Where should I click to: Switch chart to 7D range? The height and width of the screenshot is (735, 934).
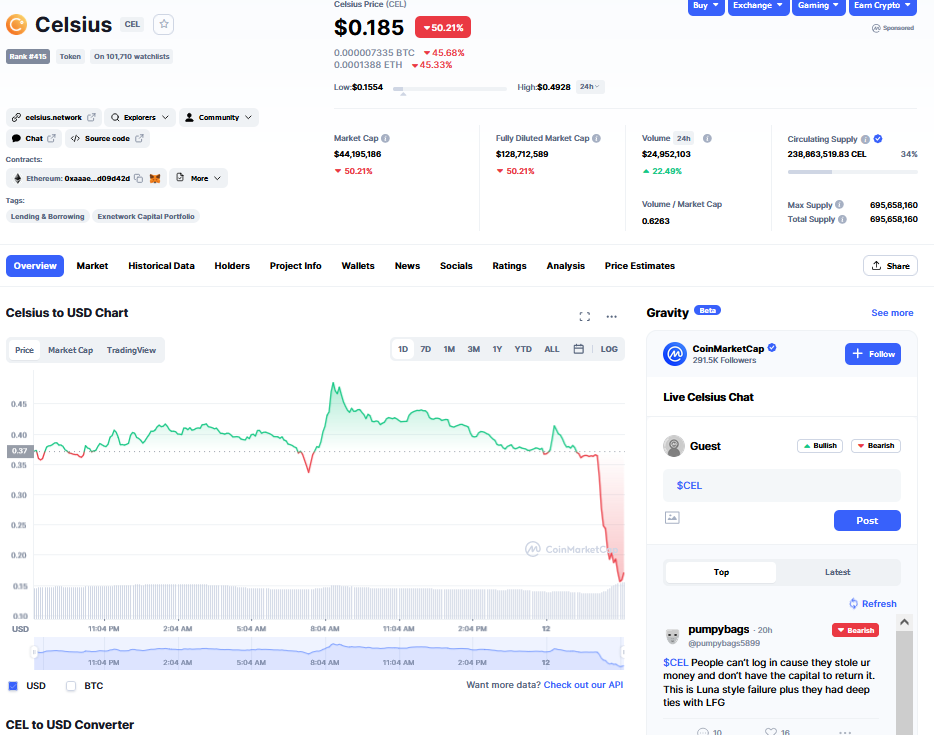coord(425,349)
